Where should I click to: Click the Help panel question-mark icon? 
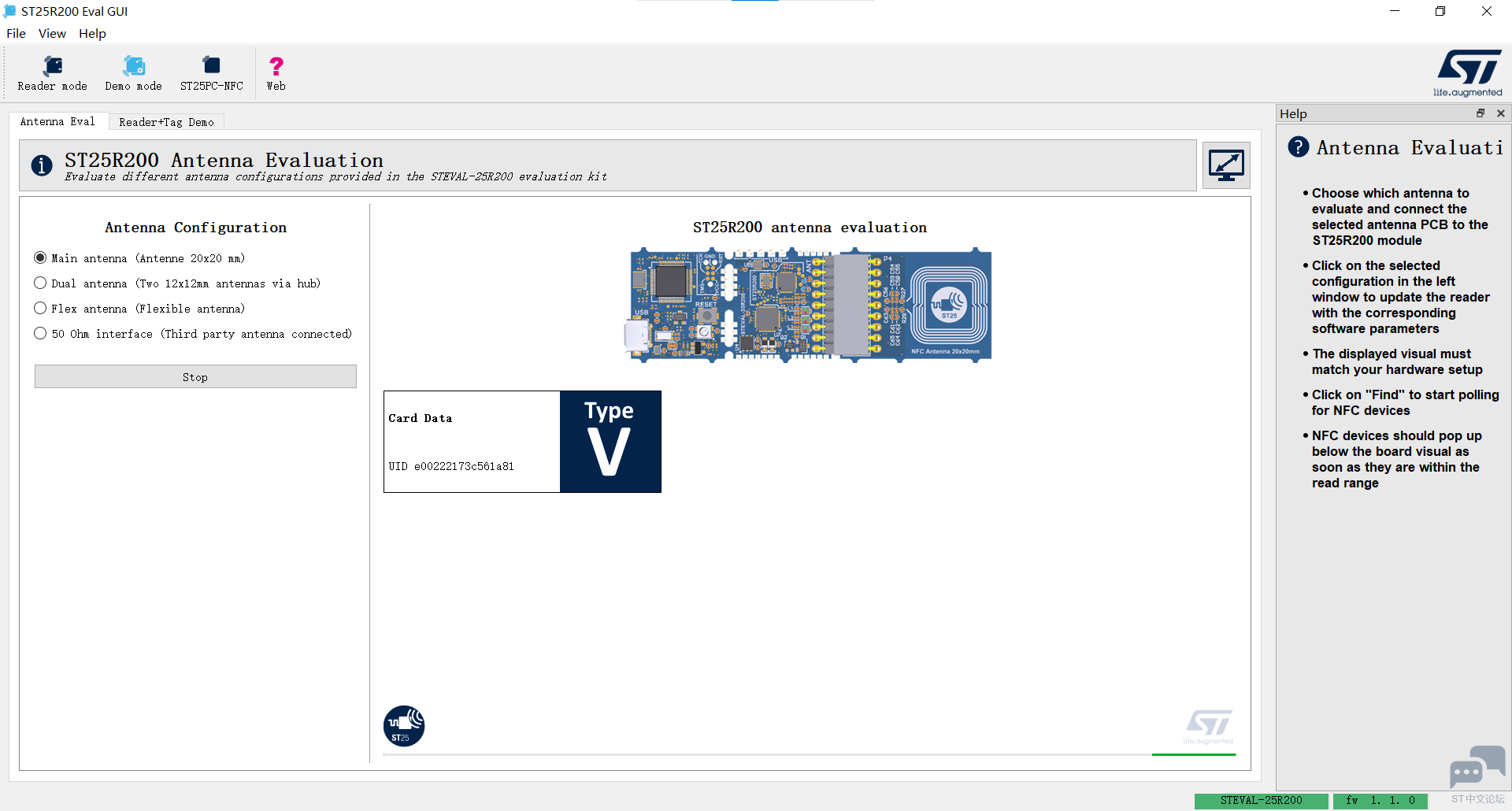pos(1299,146)
